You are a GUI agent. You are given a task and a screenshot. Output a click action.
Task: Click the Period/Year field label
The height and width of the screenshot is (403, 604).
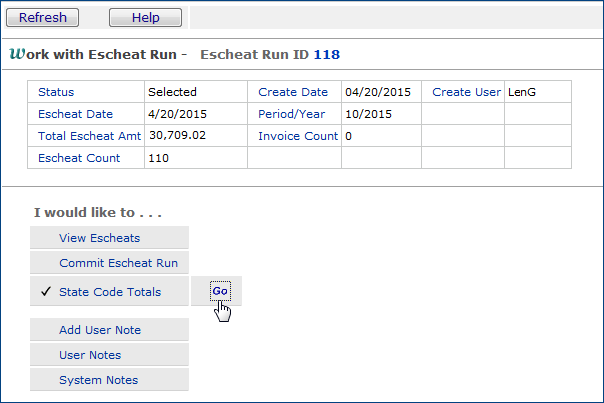coord(292,114)
